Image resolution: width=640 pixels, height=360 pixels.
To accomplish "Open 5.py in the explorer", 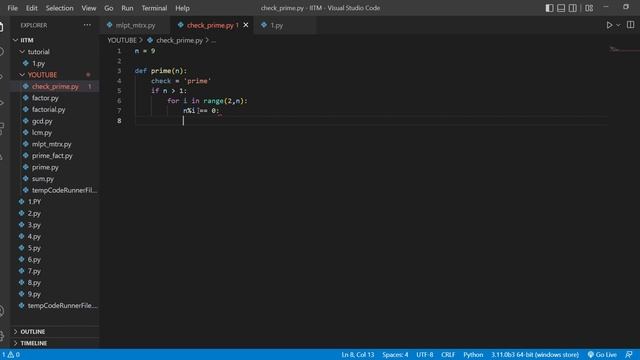I will 34,248.
